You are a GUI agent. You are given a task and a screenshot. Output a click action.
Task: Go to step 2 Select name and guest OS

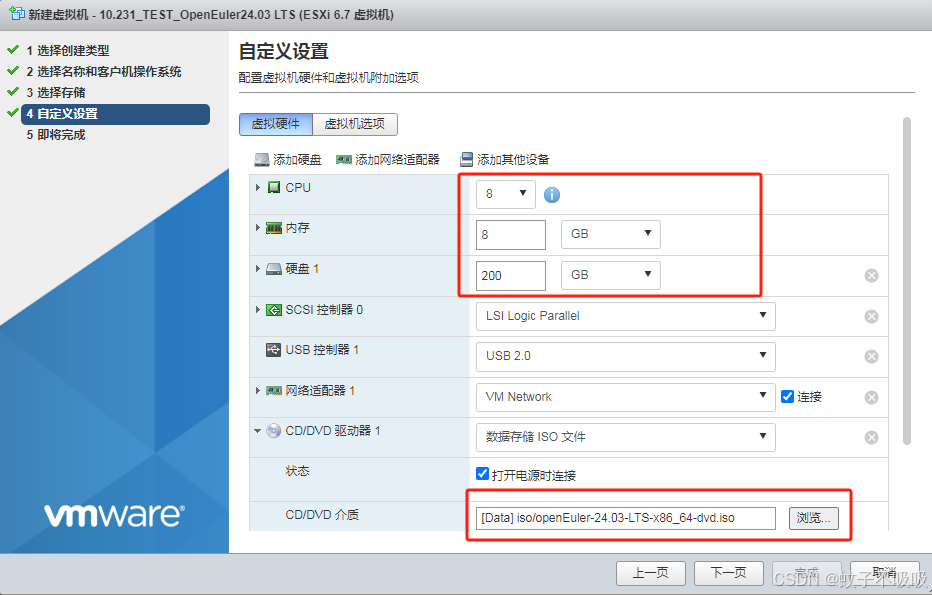tap(103, 72)
